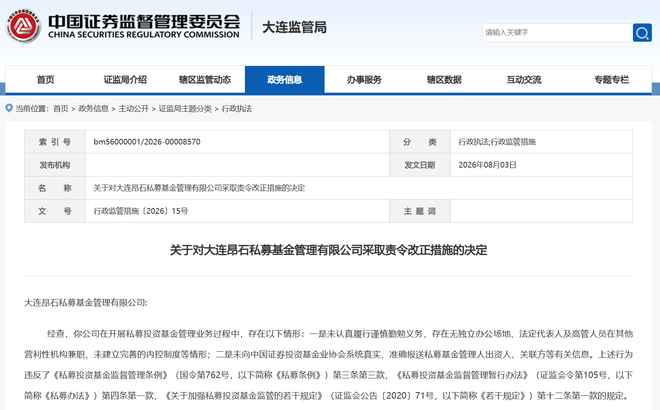Screen dimensions: 660x410
Task: Click the location pin icon by 当前位置
Action: (x=9, y=108)
